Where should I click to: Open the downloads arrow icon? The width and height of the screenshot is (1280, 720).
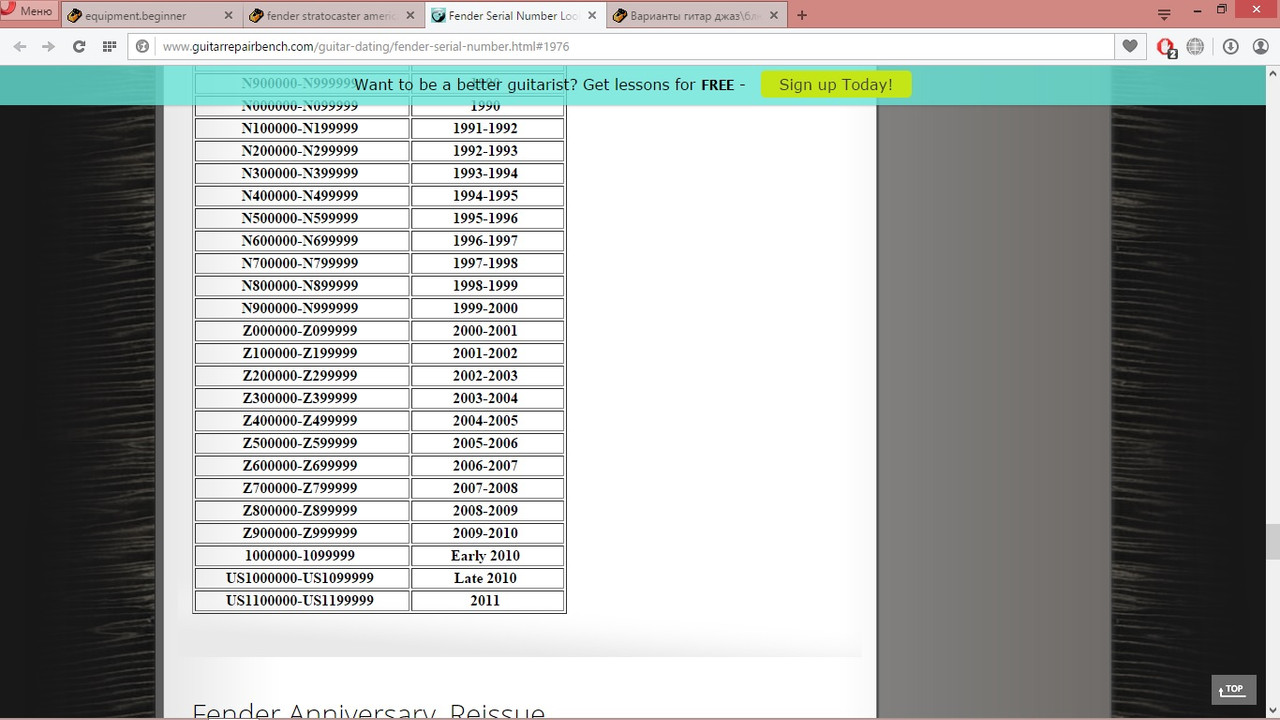(x=1231, y=46)
